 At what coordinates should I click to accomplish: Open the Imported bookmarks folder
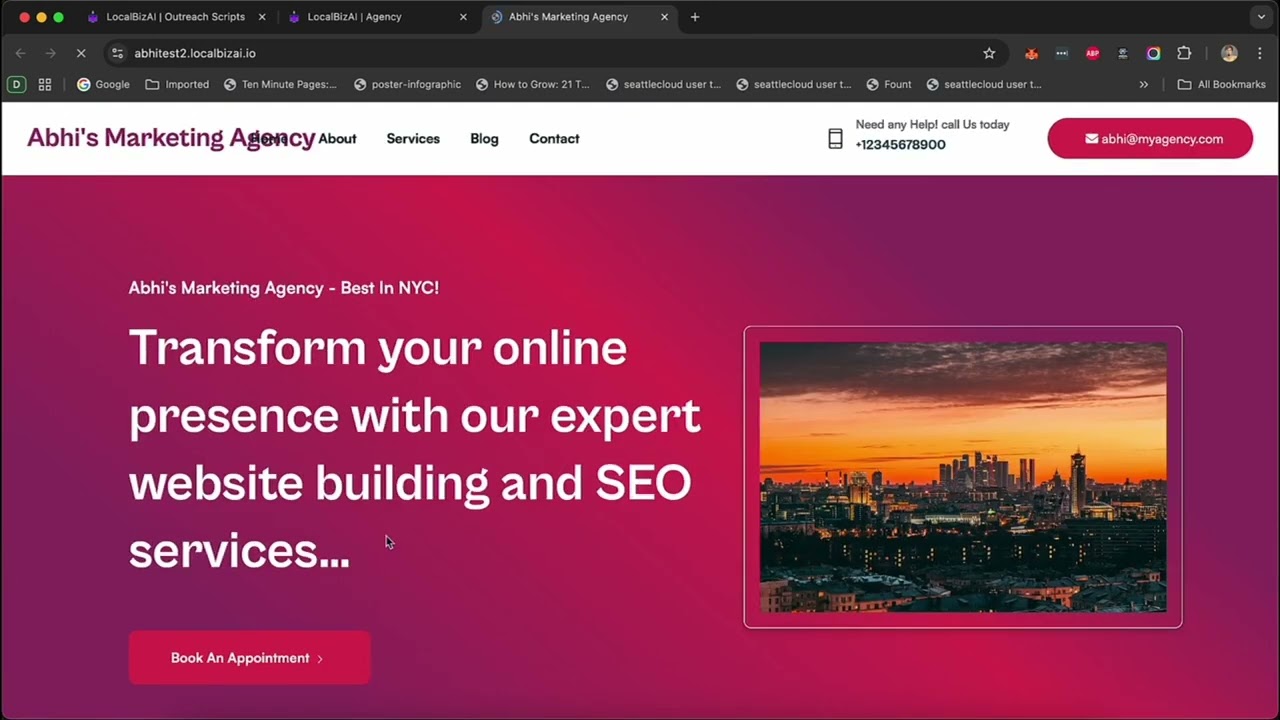[x=177, y=84]
